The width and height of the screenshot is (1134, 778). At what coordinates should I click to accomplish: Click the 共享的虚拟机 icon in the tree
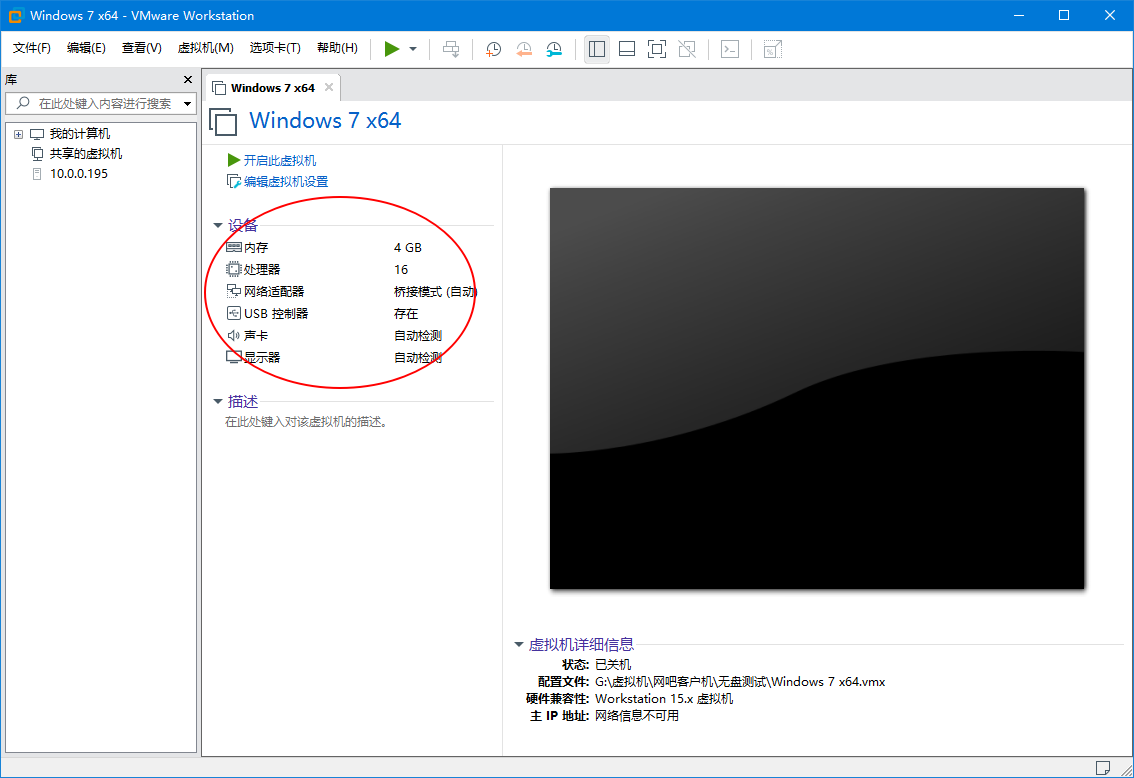pyautogui.click(x=38, y=154)
